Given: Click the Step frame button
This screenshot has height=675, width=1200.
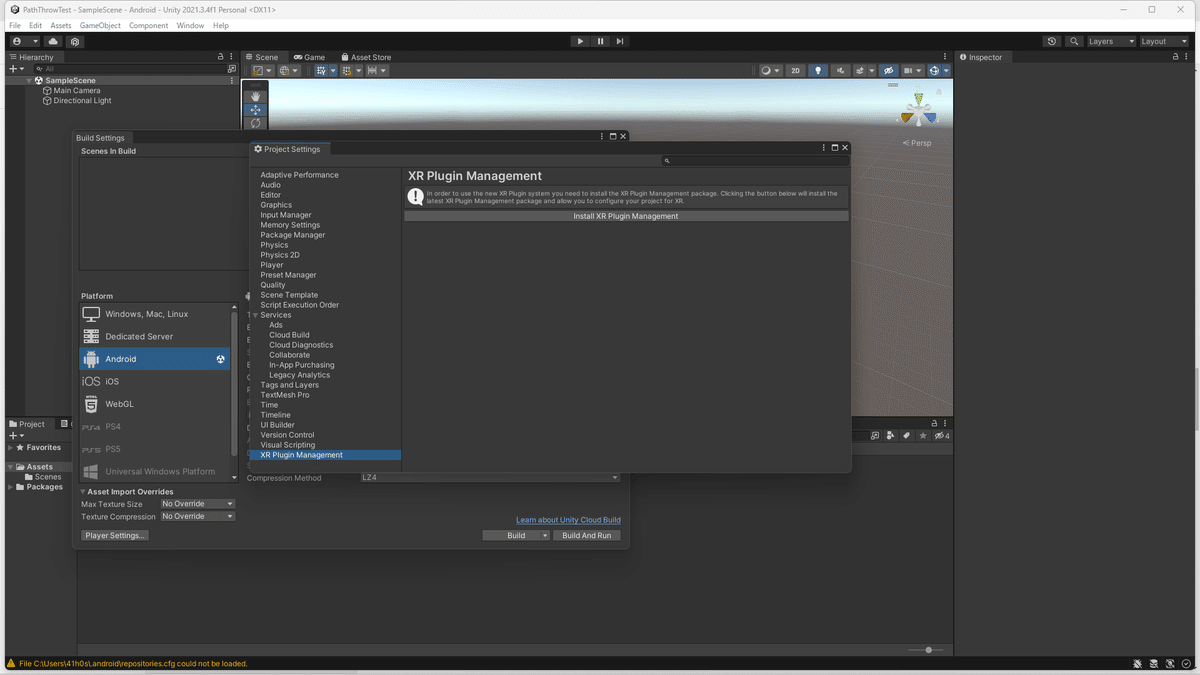Looking at the screenshot, I should [620, 41].
